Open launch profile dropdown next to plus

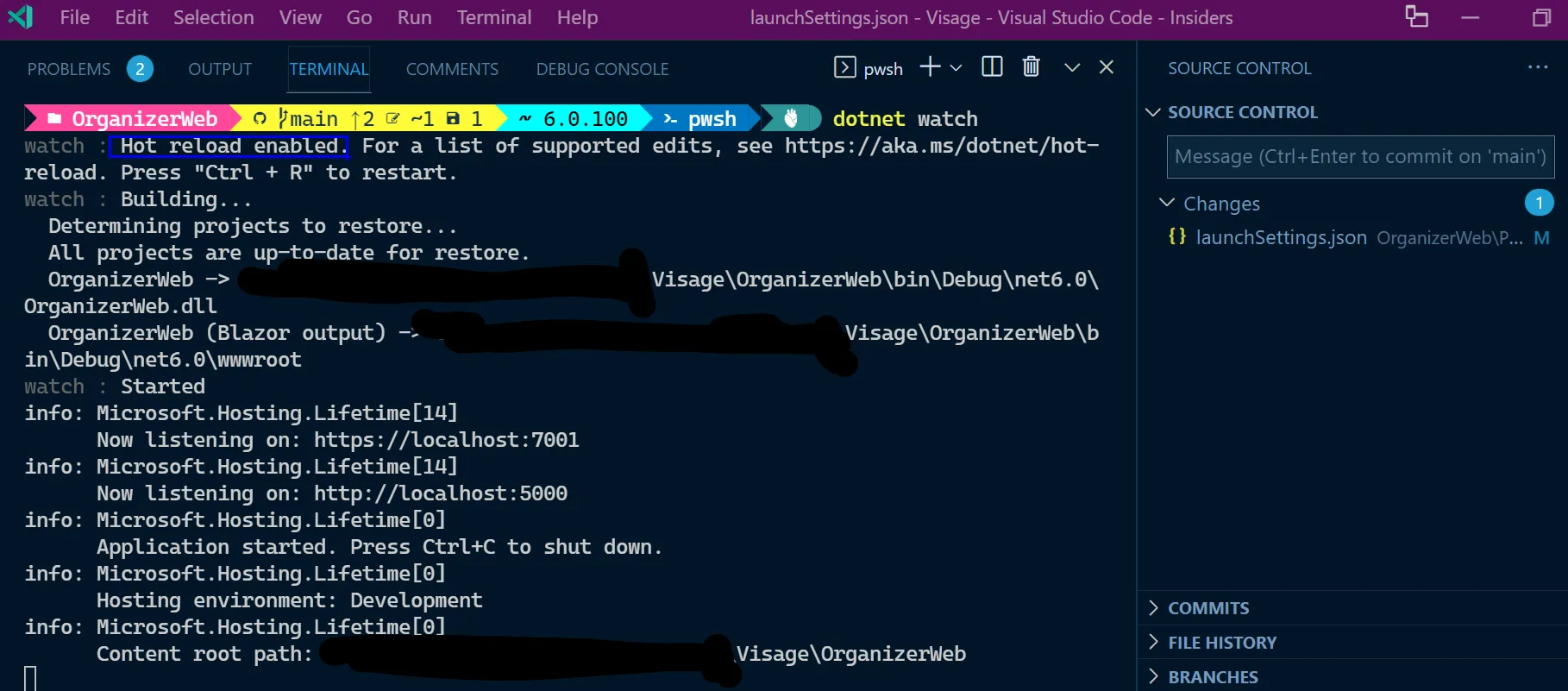pos(956,67)
